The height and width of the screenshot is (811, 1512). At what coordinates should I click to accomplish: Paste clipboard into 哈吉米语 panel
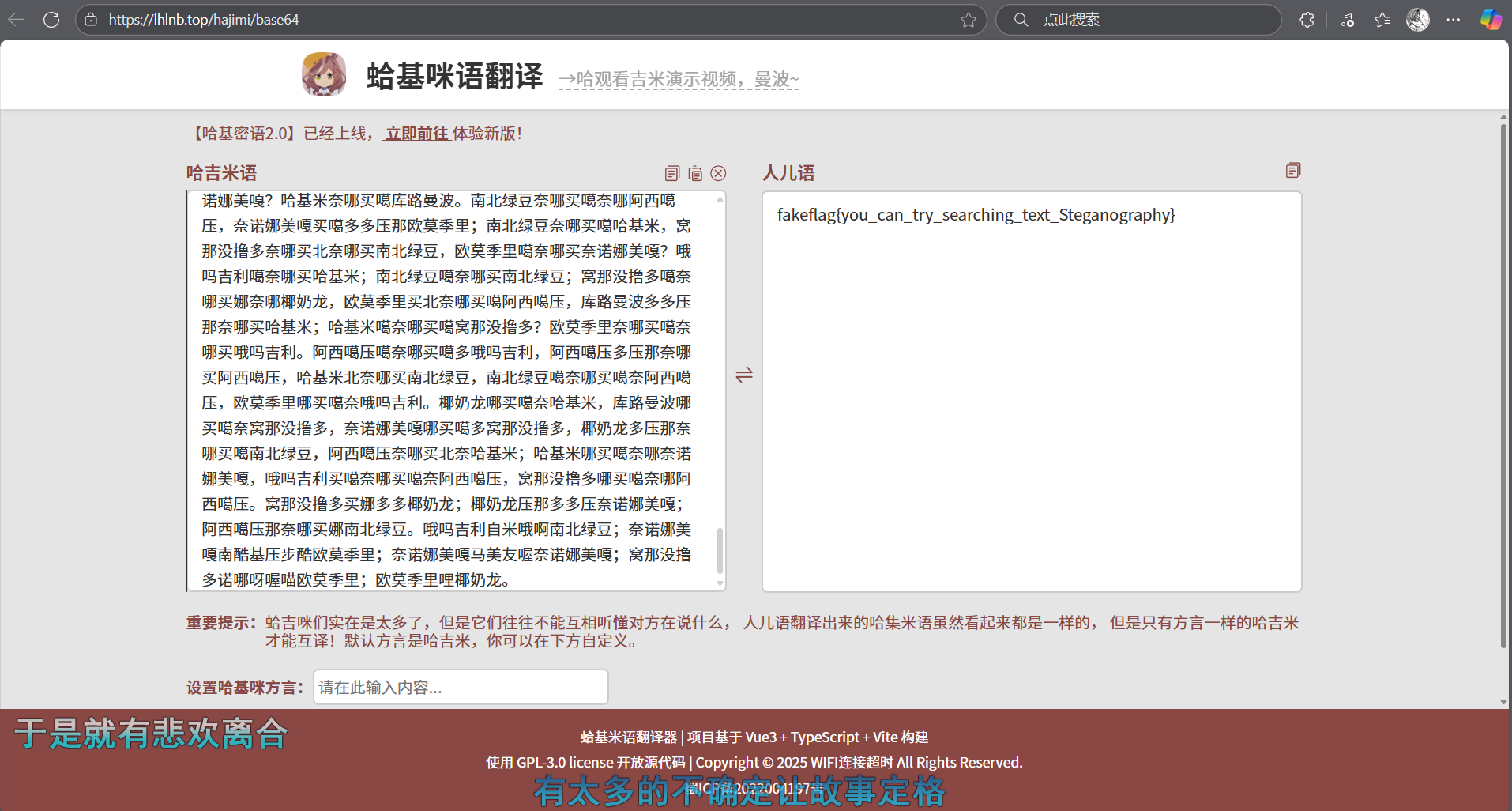(x=695, y=173)
